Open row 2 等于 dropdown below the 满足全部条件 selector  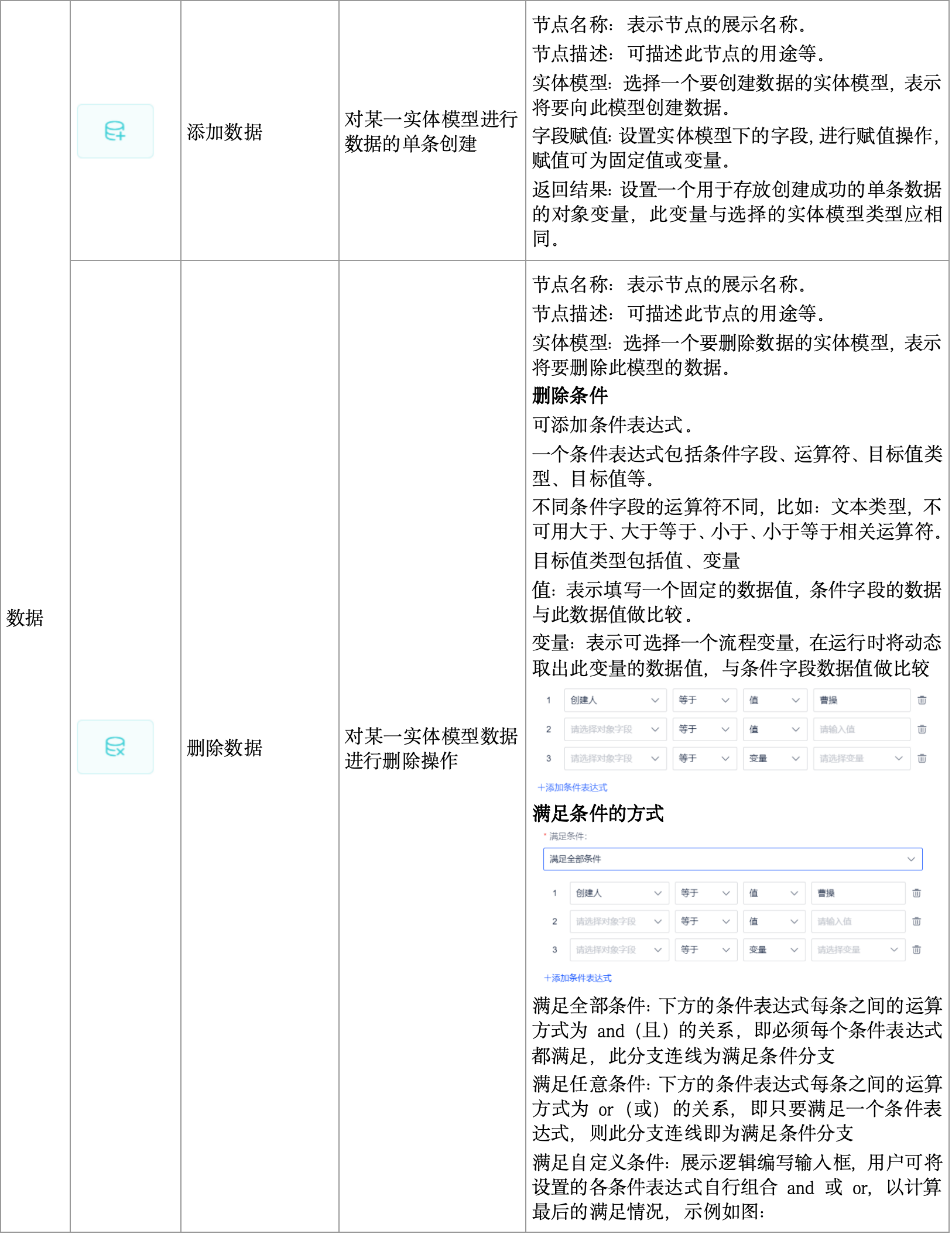pos(706,921)
